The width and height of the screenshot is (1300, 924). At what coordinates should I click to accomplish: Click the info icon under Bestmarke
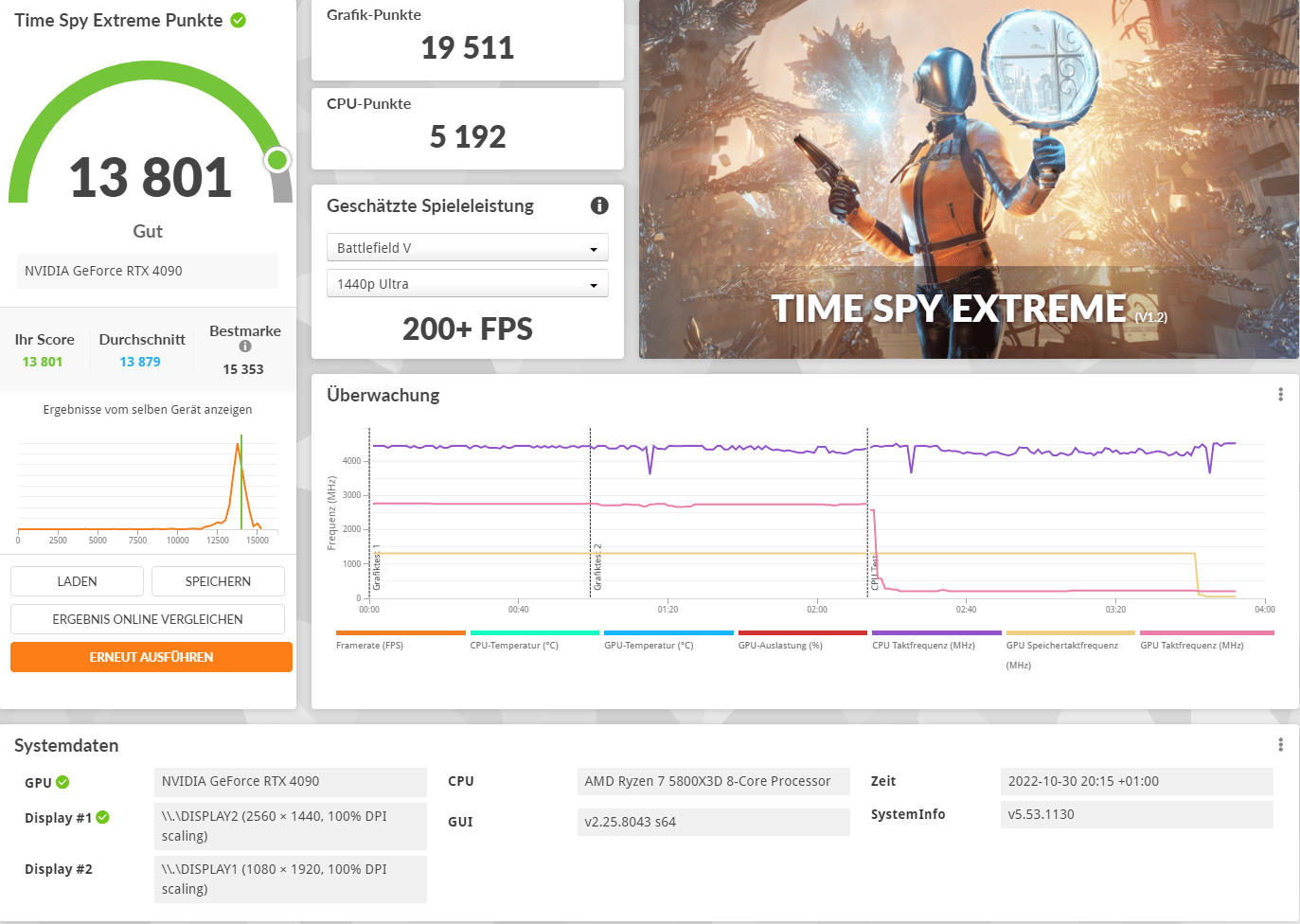[x=245, y=346]
